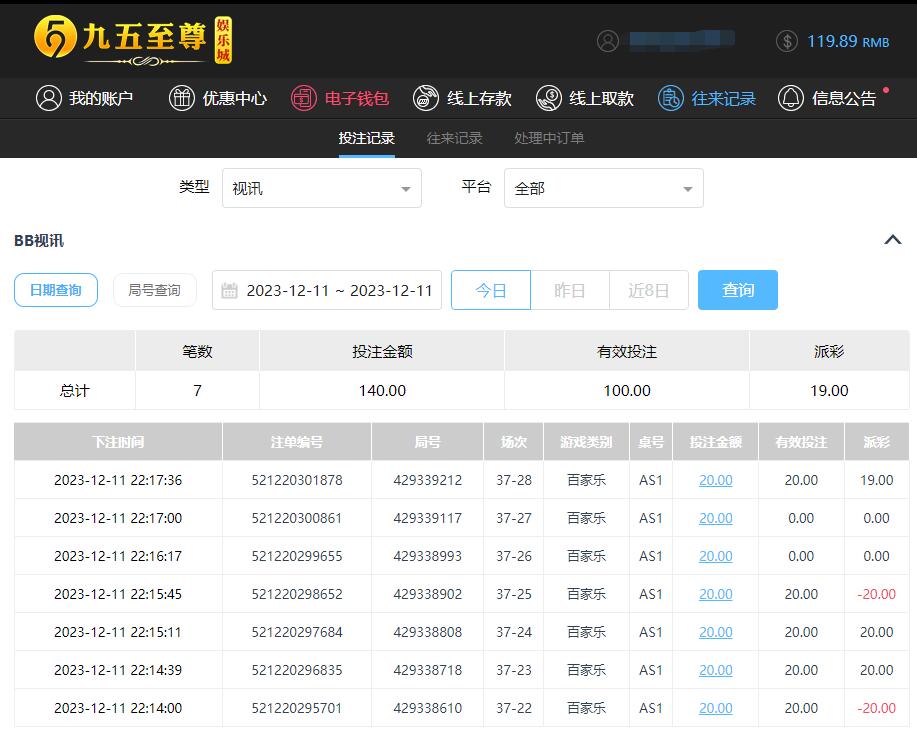
Task: Click bet number 521220300861
Action: [297, 518]
